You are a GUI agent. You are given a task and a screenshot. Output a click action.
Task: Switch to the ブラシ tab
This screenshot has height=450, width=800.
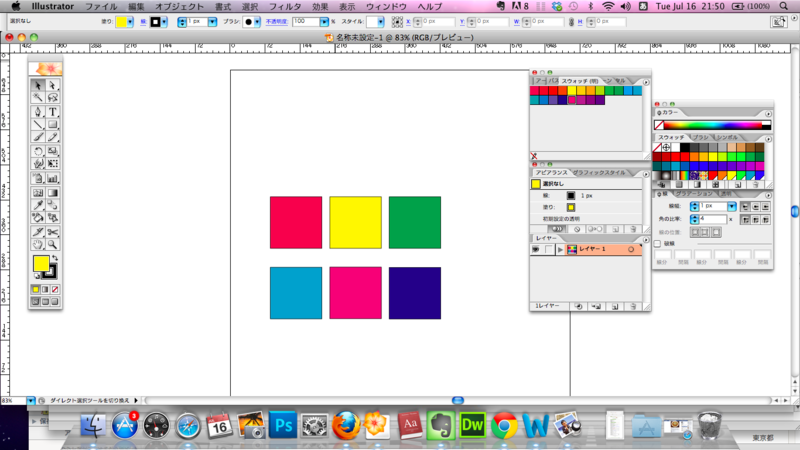tap(701, 137)
